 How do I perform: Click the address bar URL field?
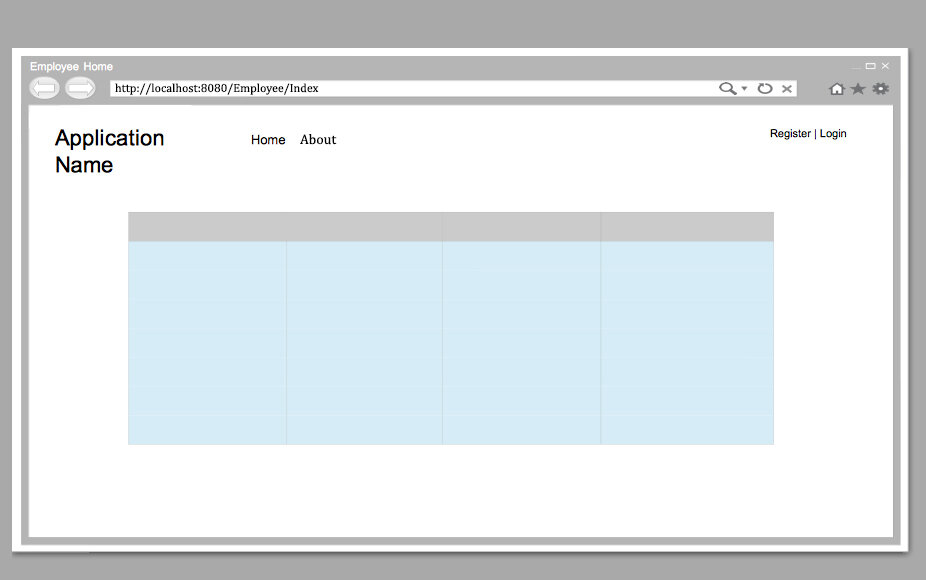413,89
